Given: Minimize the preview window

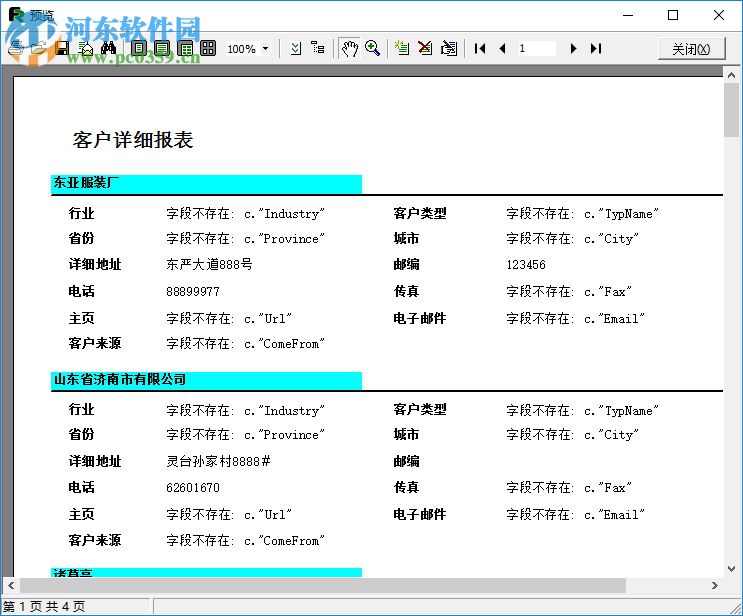Looking at the screenshot, I should pos(628,15).
